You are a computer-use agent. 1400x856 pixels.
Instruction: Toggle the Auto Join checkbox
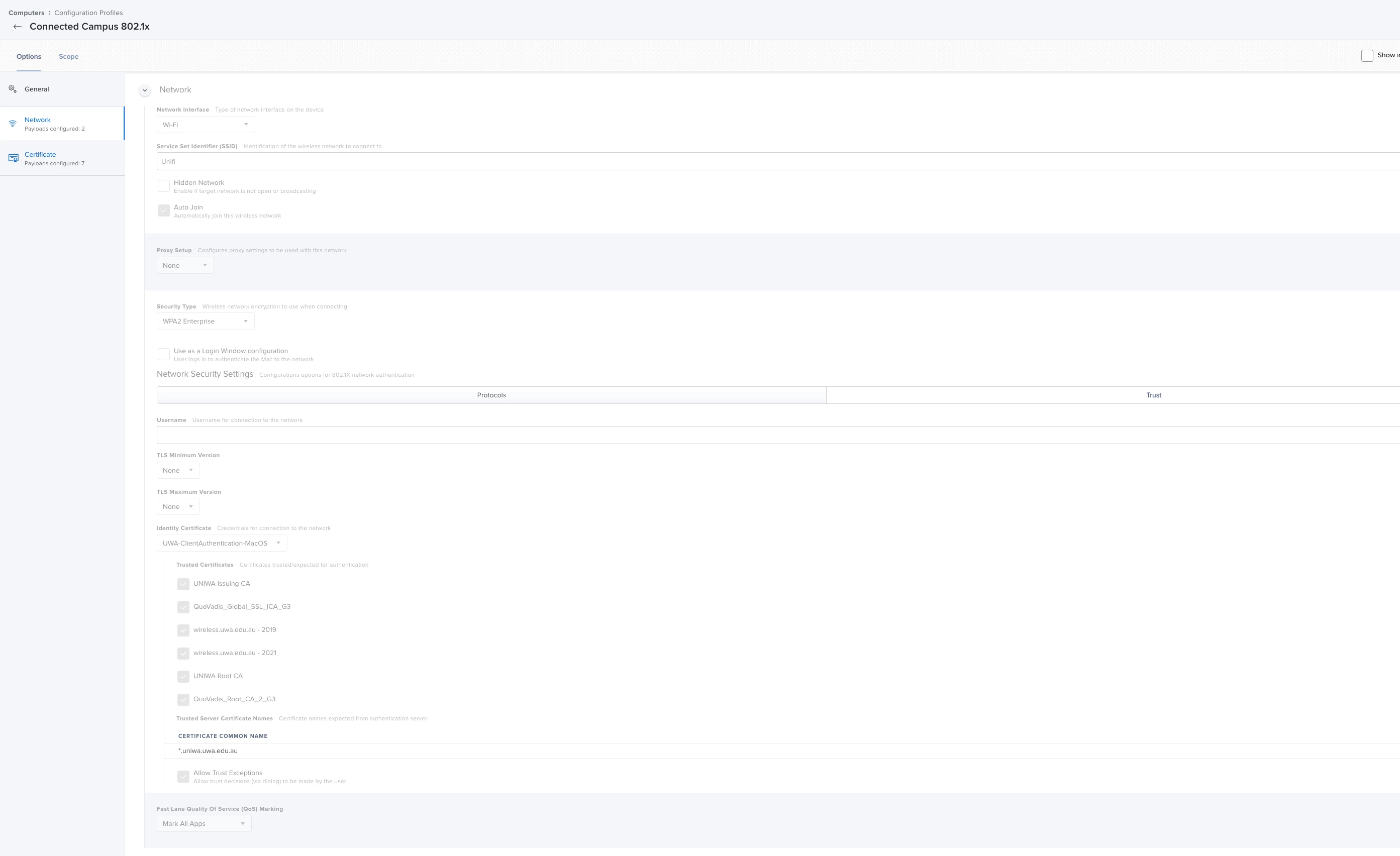[164, 210]
